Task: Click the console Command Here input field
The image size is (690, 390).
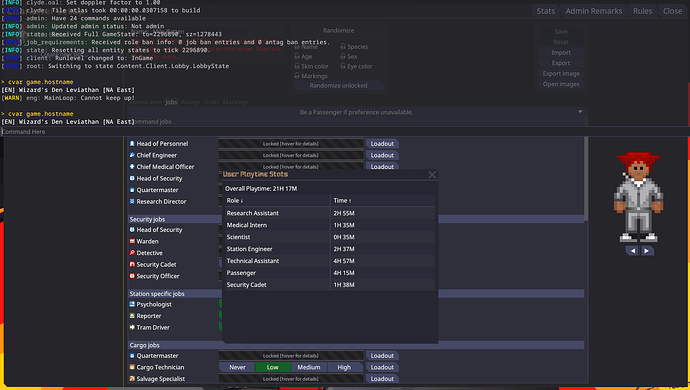Action: (x=345, y=132)
